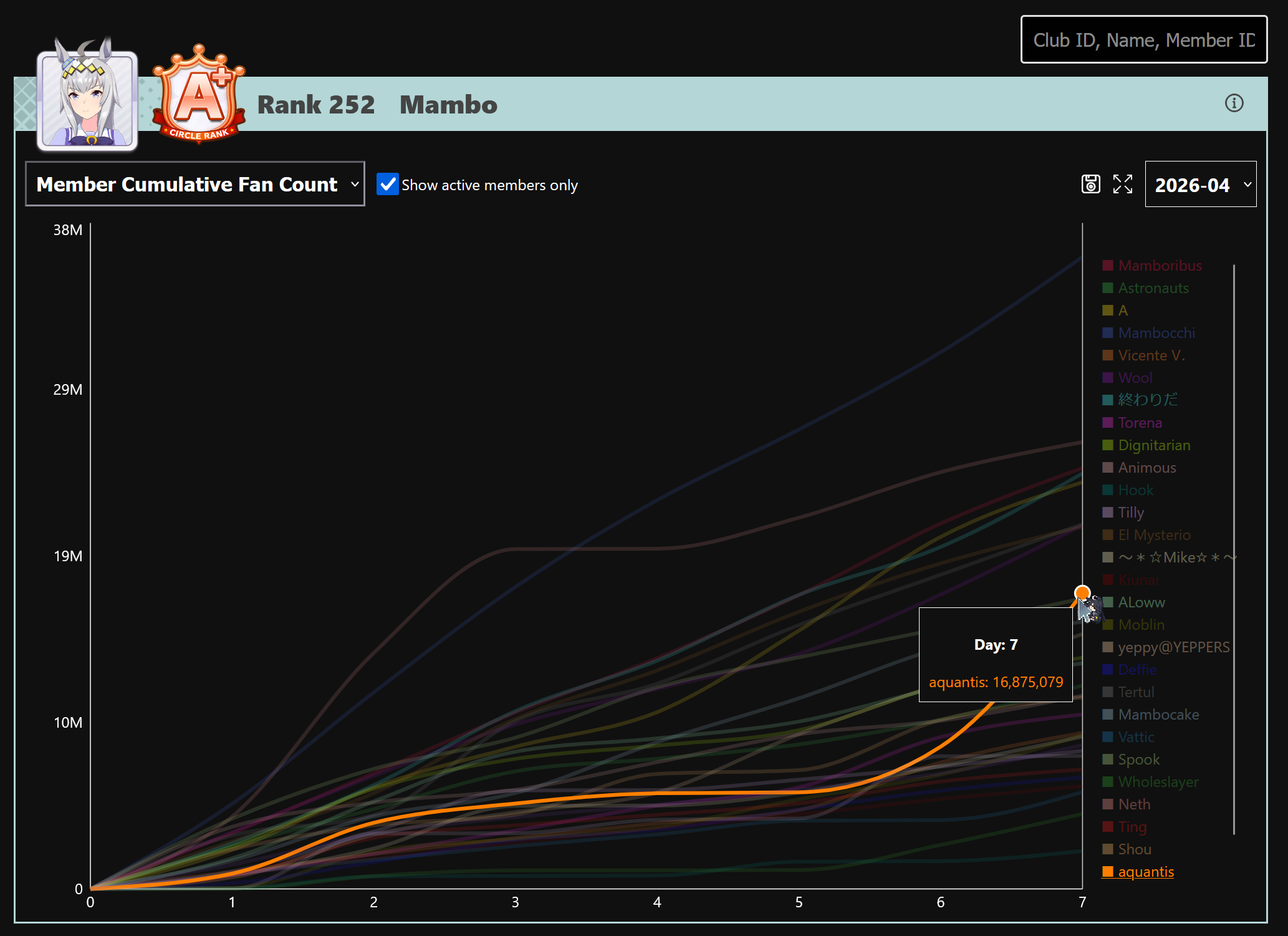Click the orange Day 7 data point
This screenshot has height=936, width=1288.
pos(1082,592)
